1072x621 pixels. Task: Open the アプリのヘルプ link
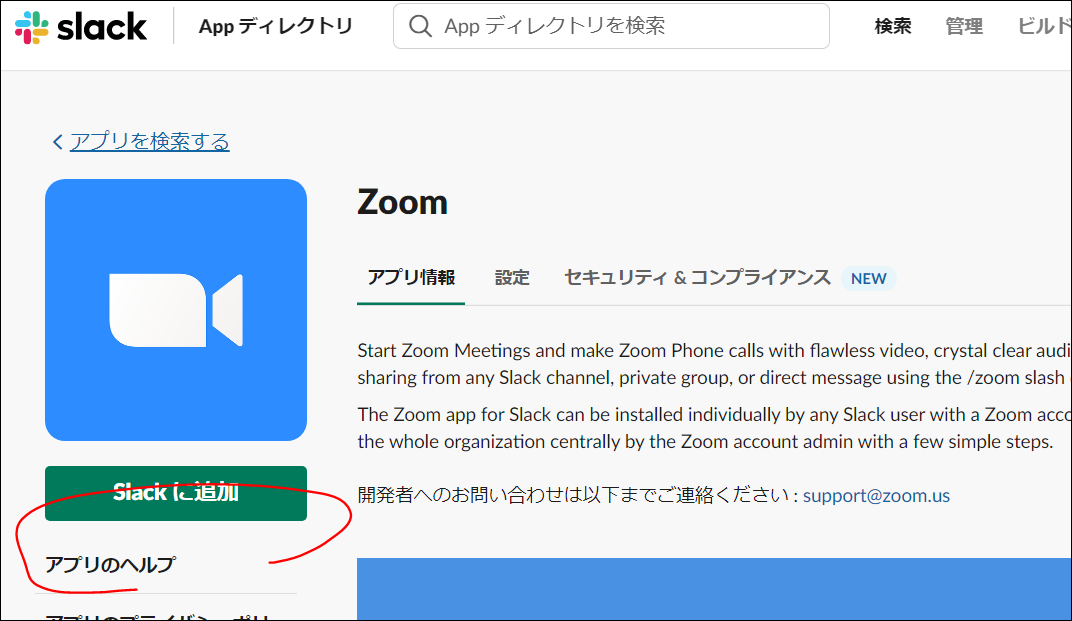pyautogui.click(x=110, y=565)
